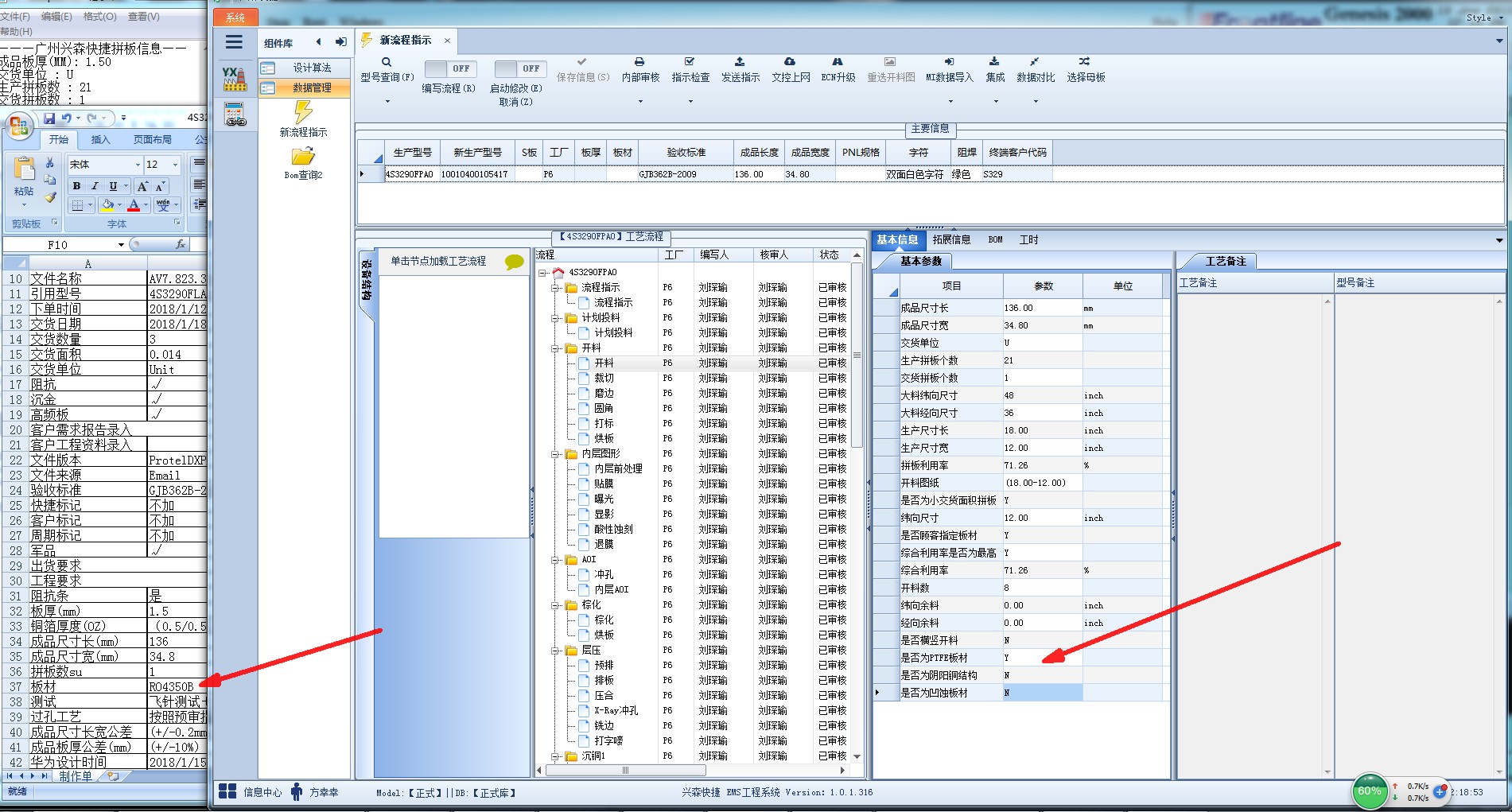Click 内部审核 printer icon
1512x812 pixels.
pyautogui.click(x=639, y=62)
